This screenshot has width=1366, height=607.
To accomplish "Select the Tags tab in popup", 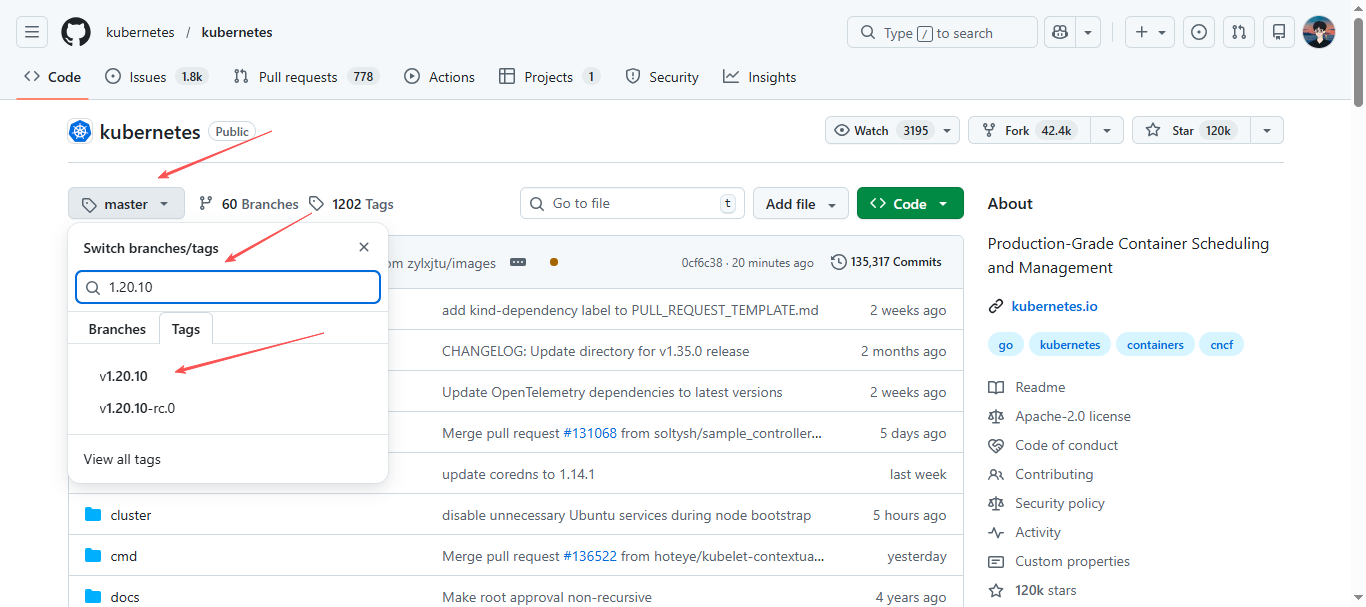I will [186, 329].
